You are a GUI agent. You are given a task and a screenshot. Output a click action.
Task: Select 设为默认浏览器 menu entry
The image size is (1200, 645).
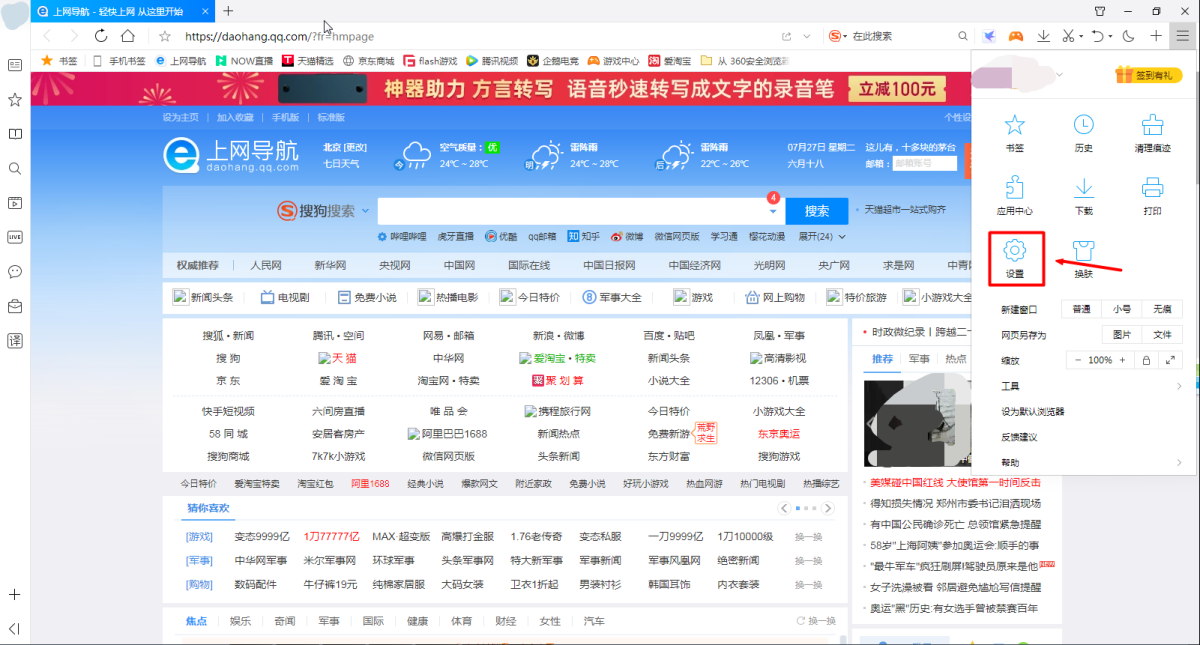click(1033, 411)
